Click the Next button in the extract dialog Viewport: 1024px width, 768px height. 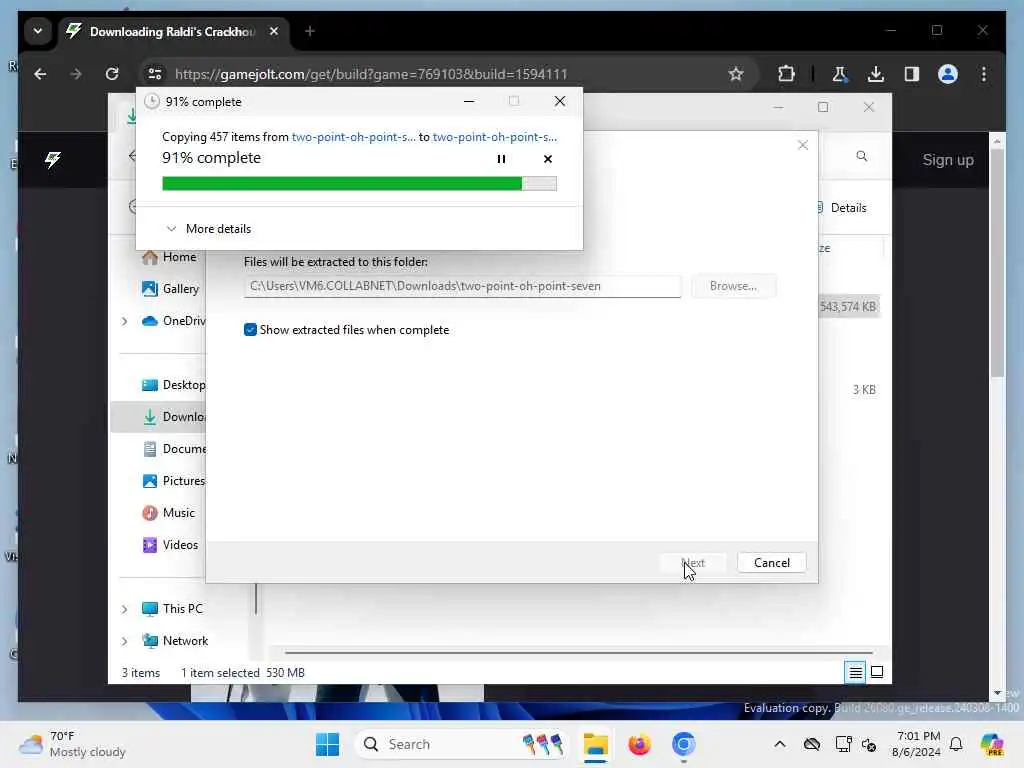coord(693,562)
